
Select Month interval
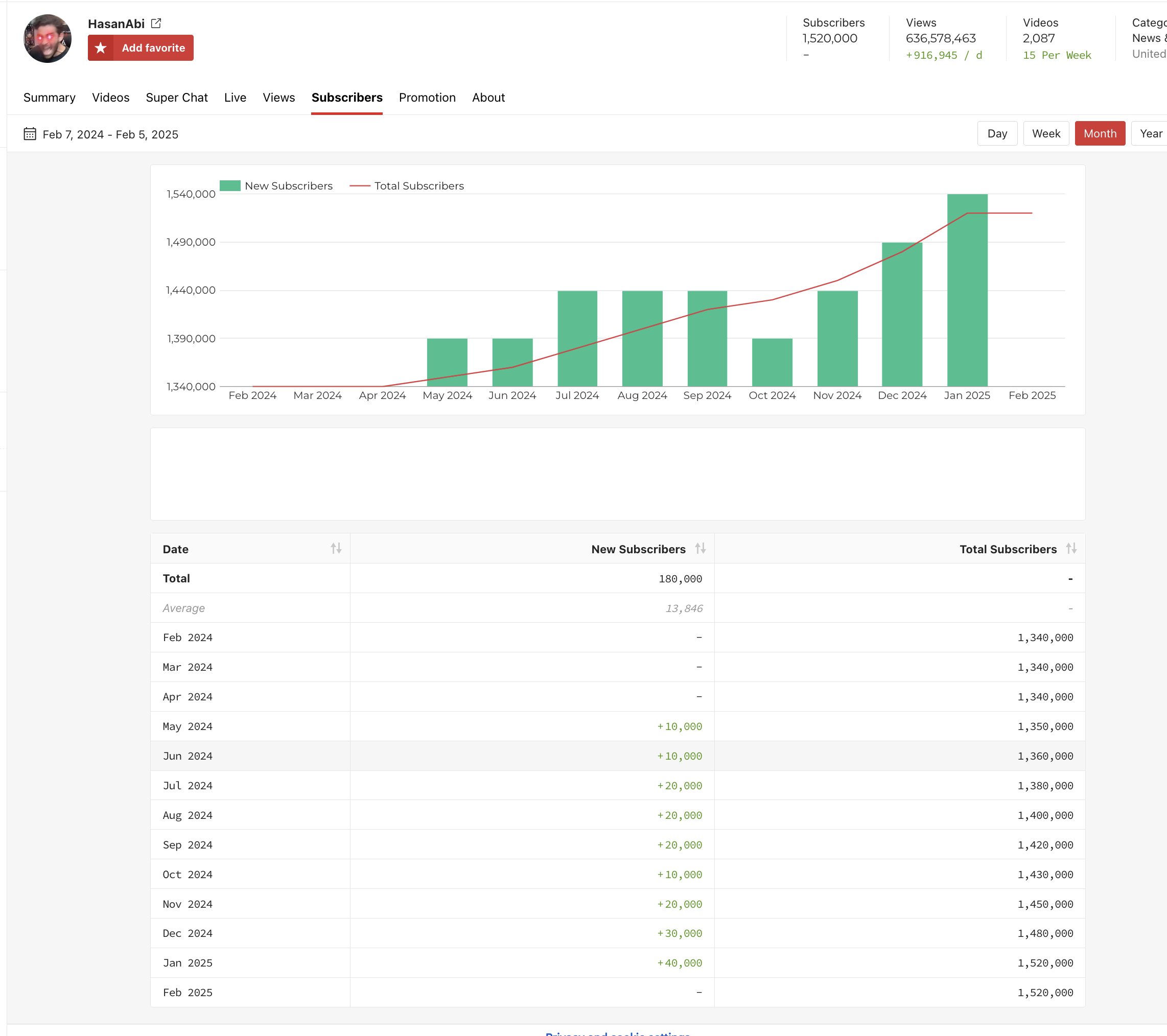[1100, 133]
